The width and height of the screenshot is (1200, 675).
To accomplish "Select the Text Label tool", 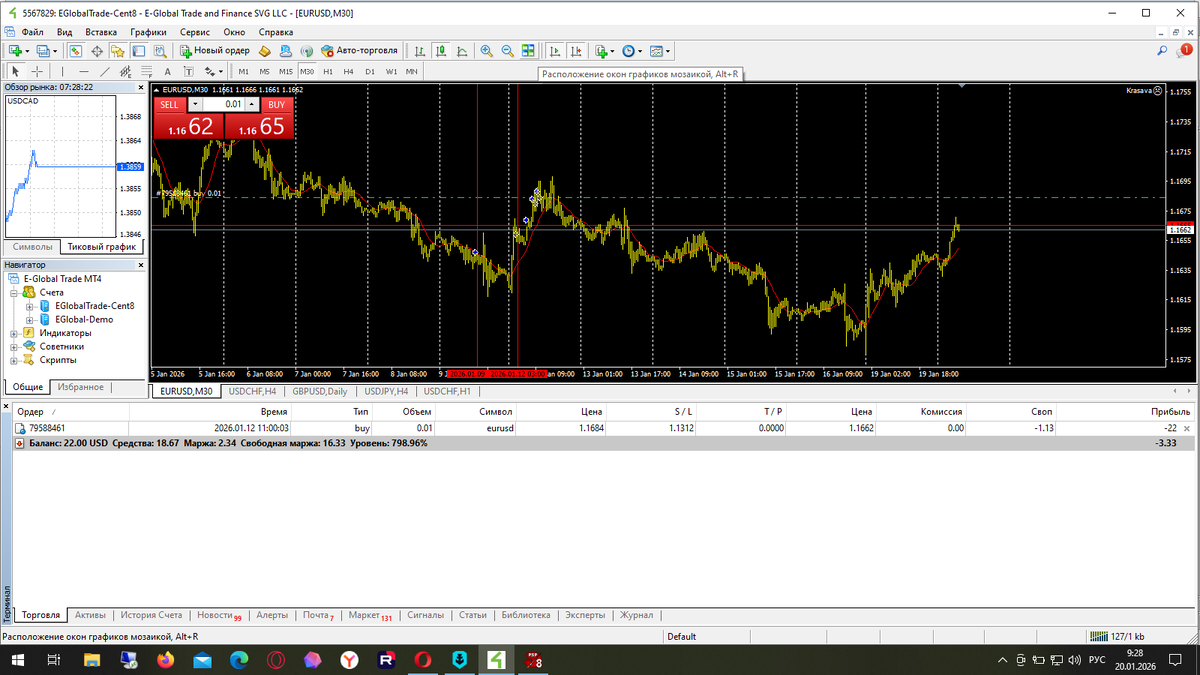I will pos(188,71).
